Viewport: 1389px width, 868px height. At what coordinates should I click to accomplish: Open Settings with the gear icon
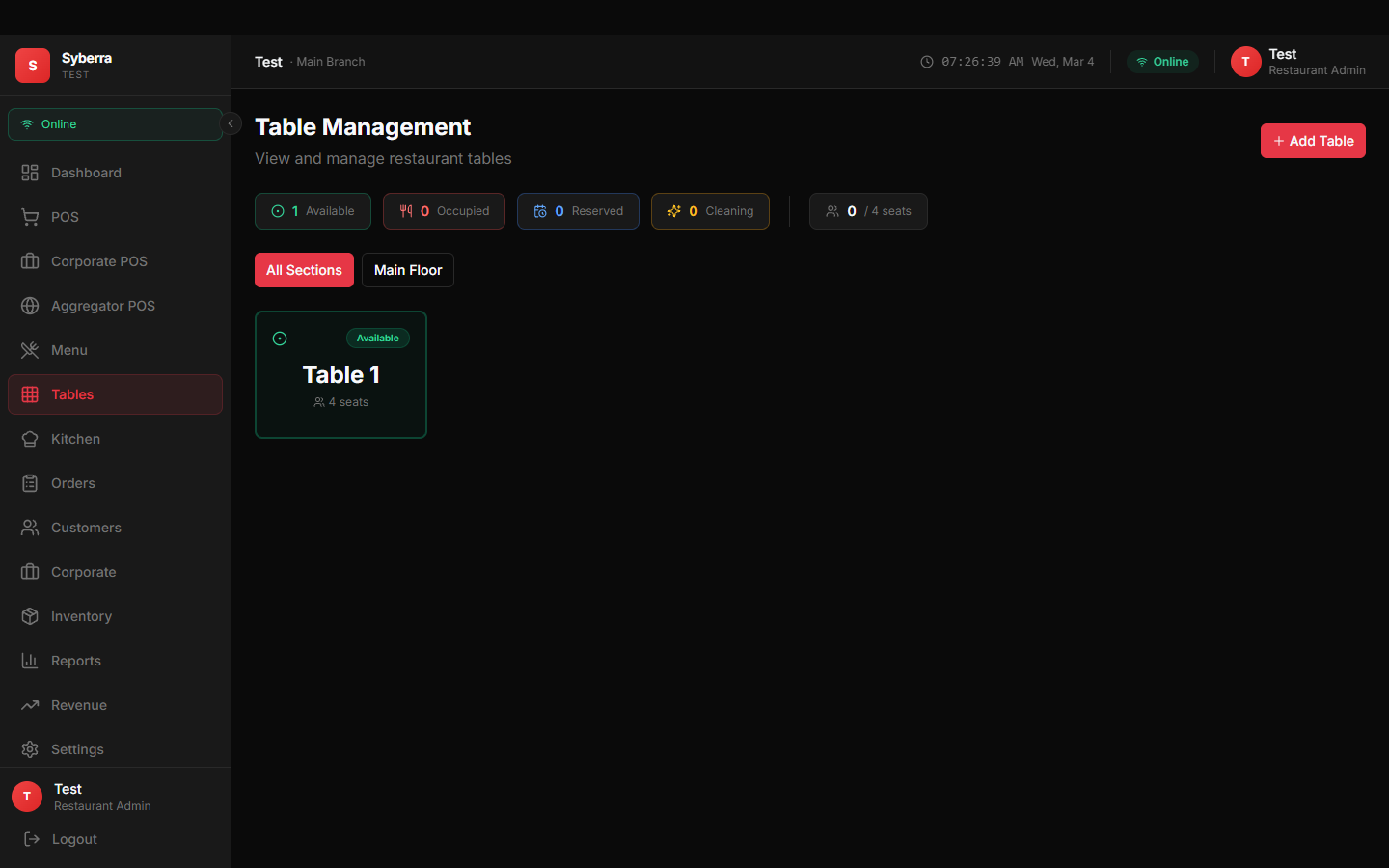click(30, 748)
